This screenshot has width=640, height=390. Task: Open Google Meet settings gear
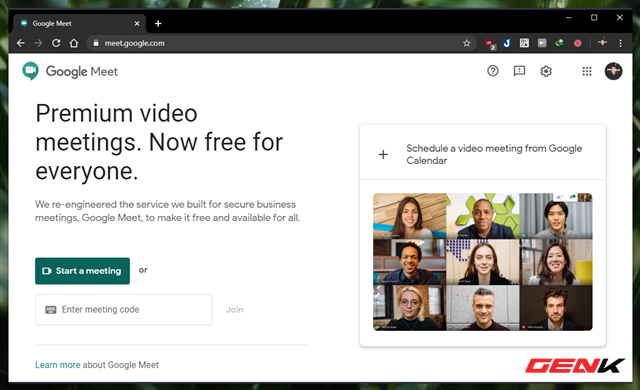click(546, 71)
